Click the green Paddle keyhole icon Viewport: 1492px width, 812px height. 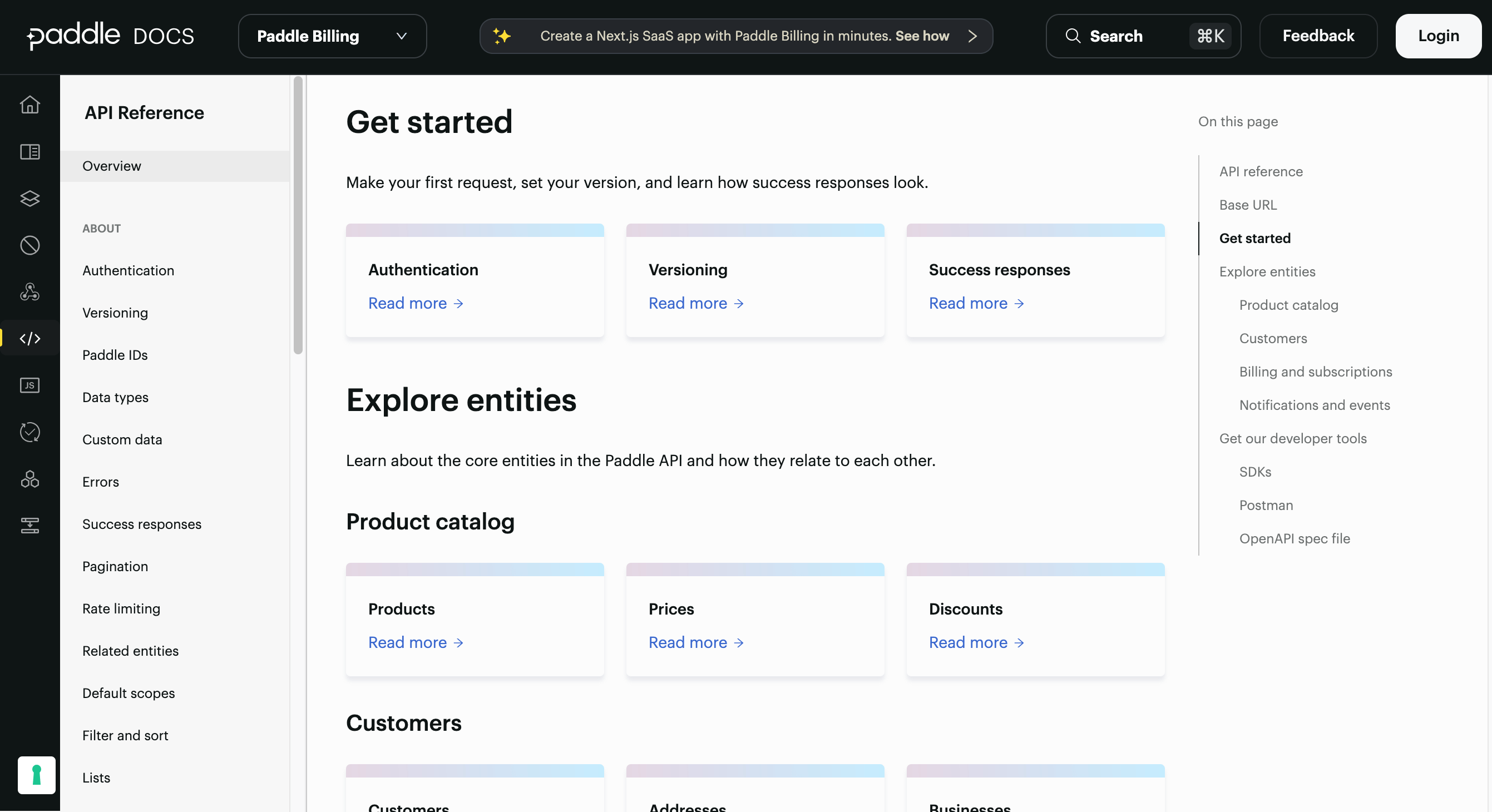(x=37, y=775)
